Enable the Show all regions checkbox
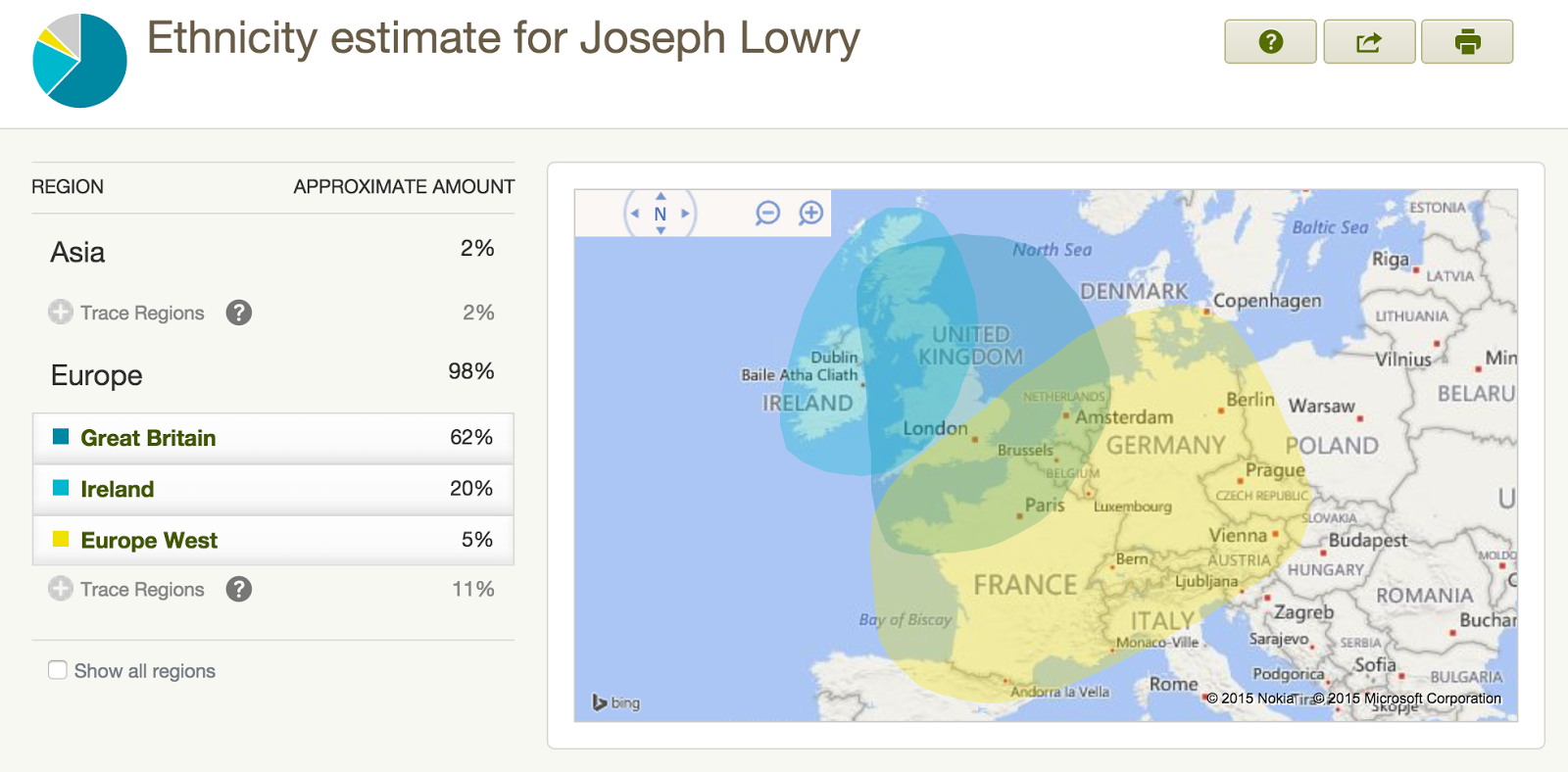 [58, 670]
